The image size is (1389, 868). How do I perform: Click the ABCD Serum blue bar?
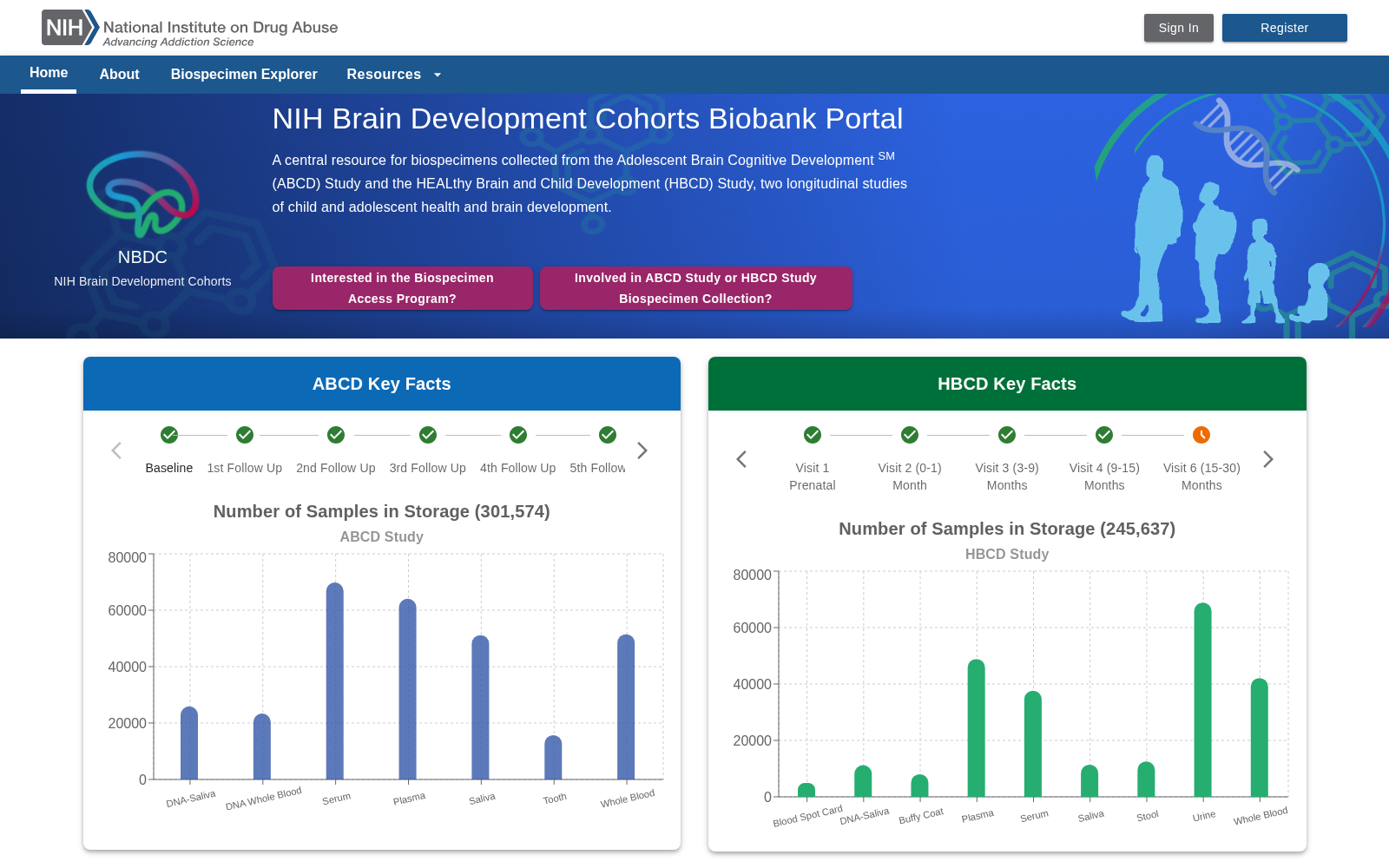[x=335, y=681]
